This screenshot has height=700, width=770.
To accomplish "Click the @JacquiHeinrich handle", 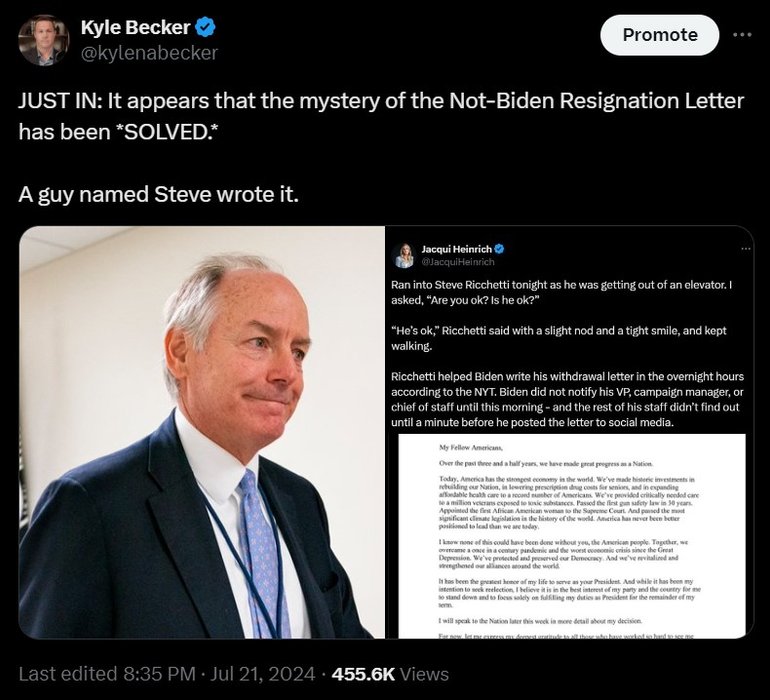I will click(x=458, y=262).
